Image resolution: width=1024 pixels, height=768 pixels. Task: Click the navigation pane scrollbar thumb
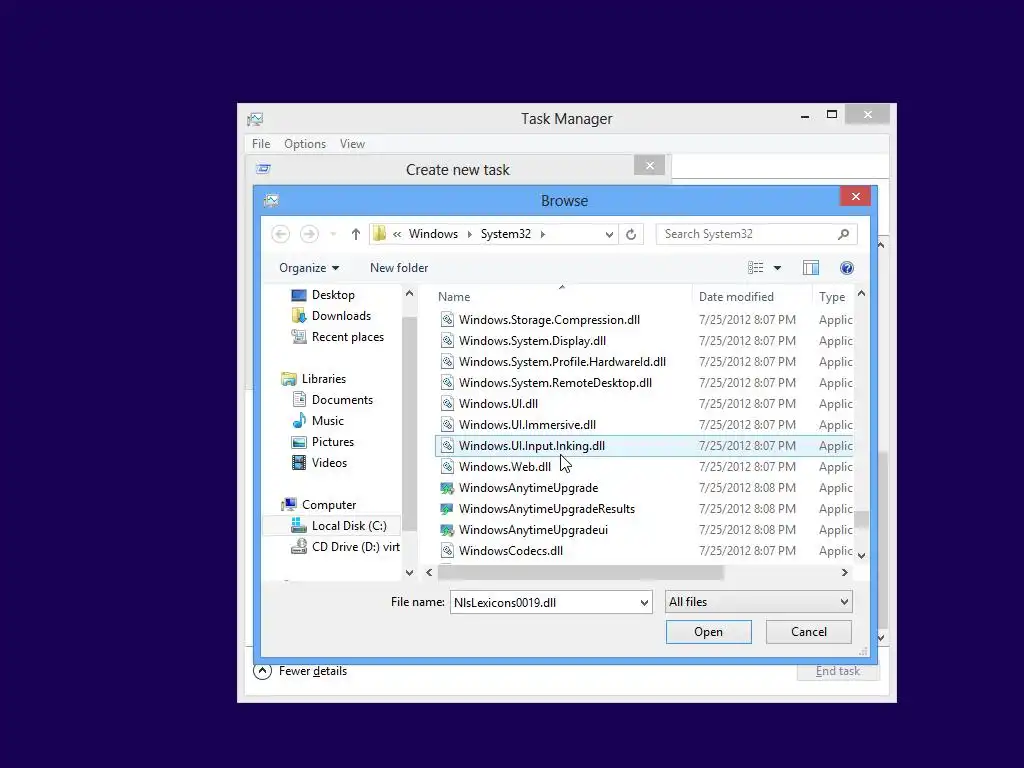click(x=409, y=423)
